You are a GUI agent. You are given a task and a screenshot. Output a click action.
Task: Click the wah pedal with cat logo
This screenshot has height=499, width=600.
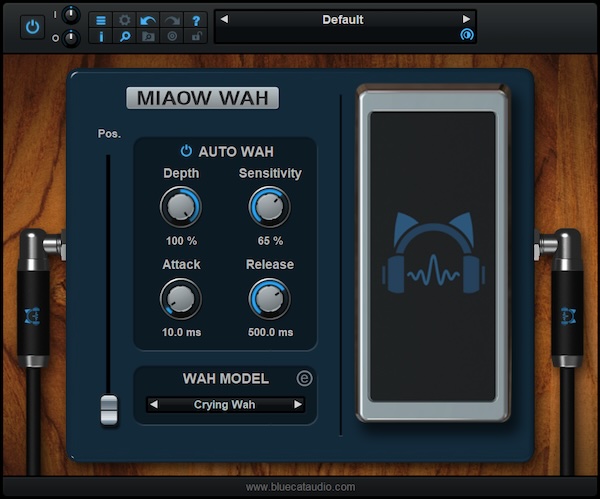click(433, 254)
